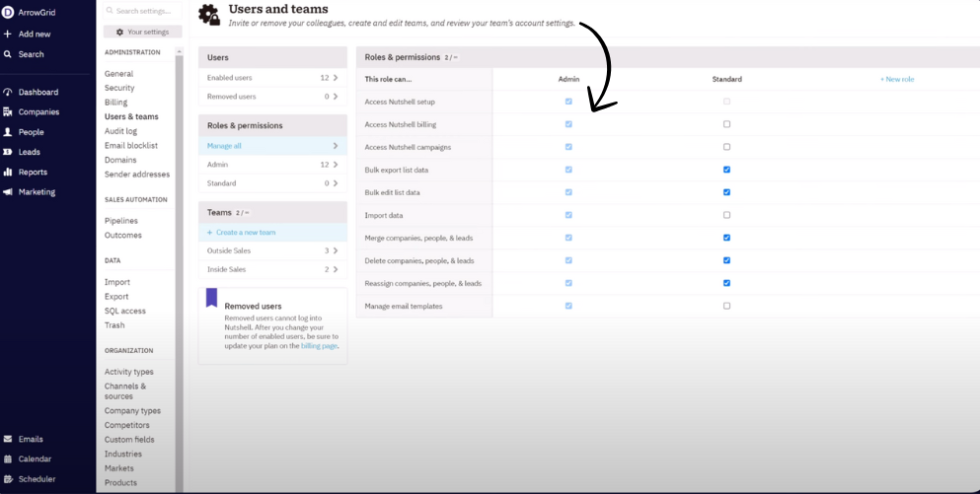Open General administration settings

(x=119, y=74)
